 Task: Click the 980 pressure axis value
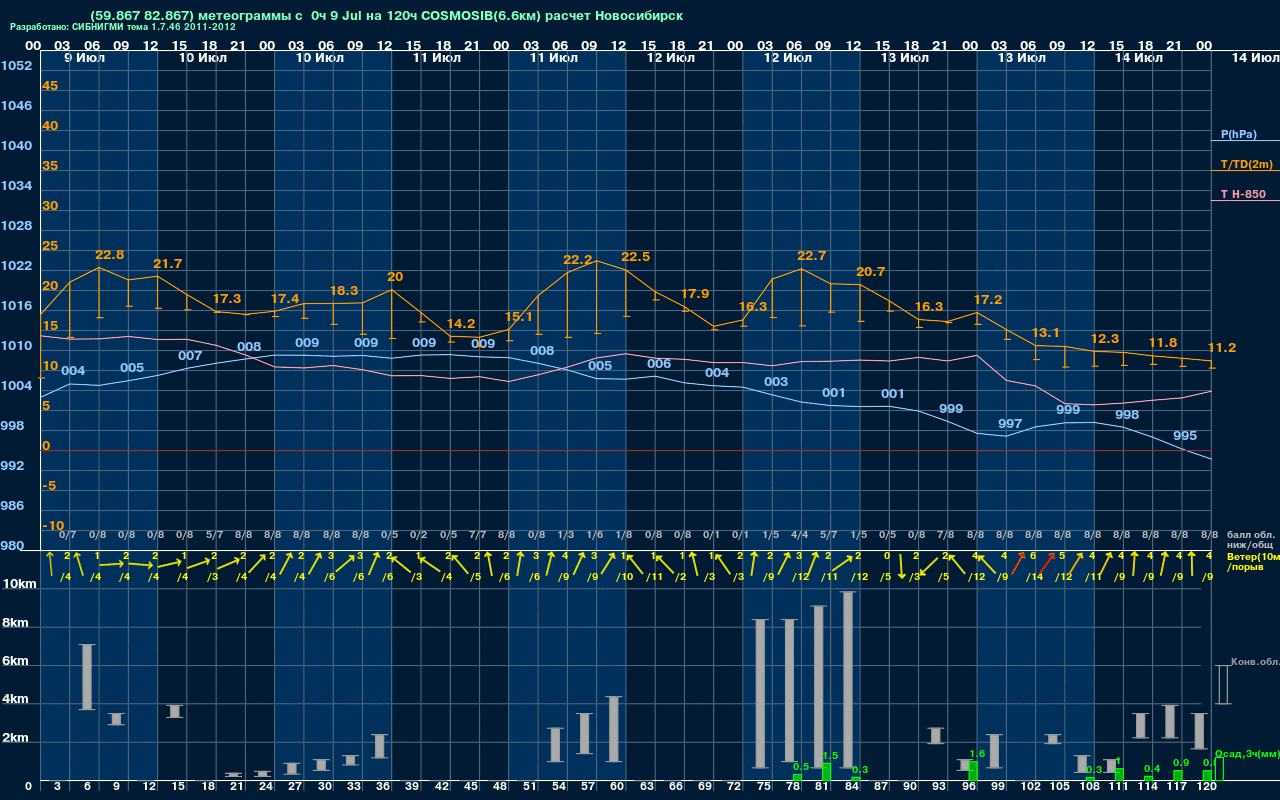pyautogui.click(x=12, y=546)
